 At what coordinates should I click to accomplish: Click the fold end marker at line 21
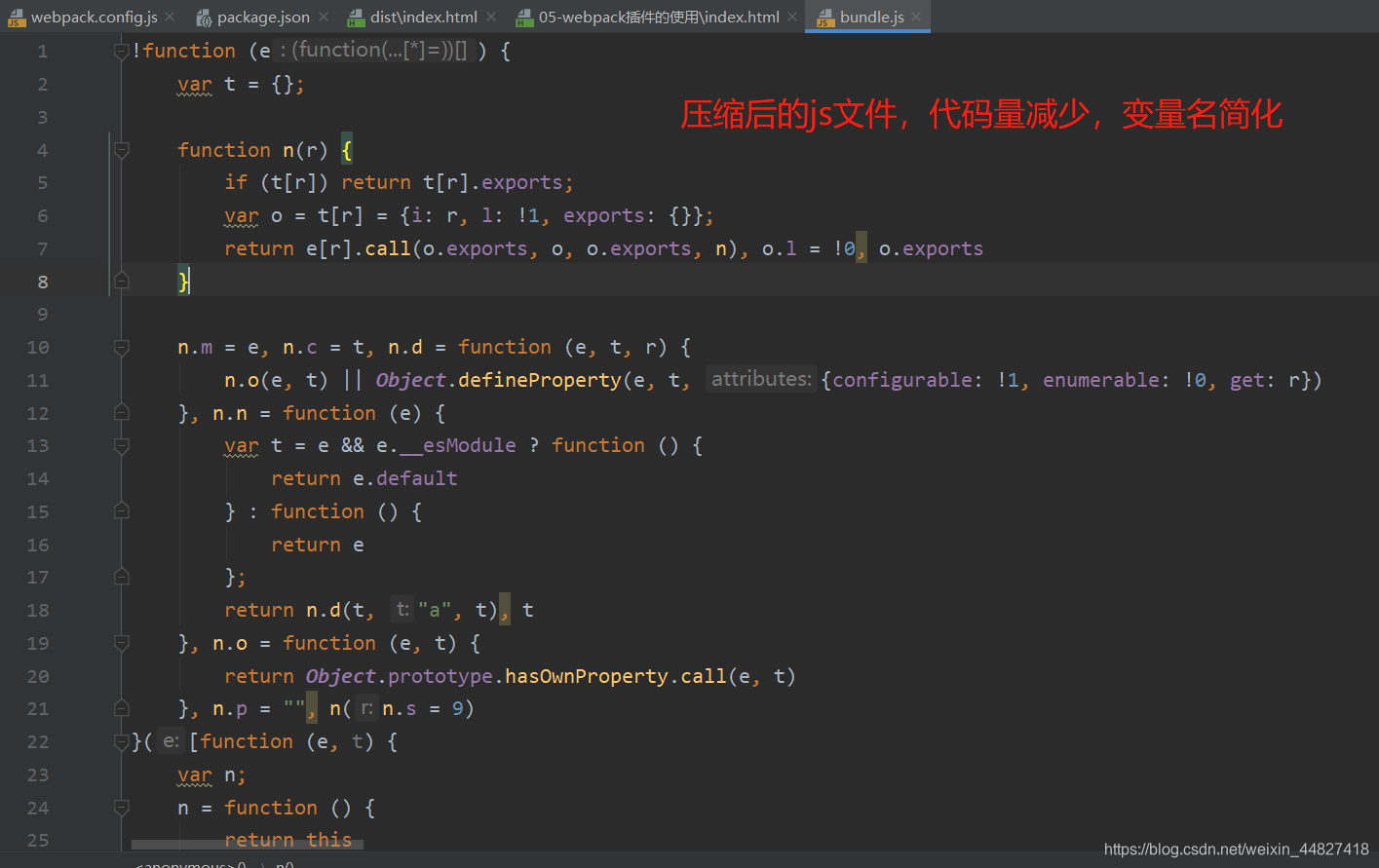[x=122, y=708]
